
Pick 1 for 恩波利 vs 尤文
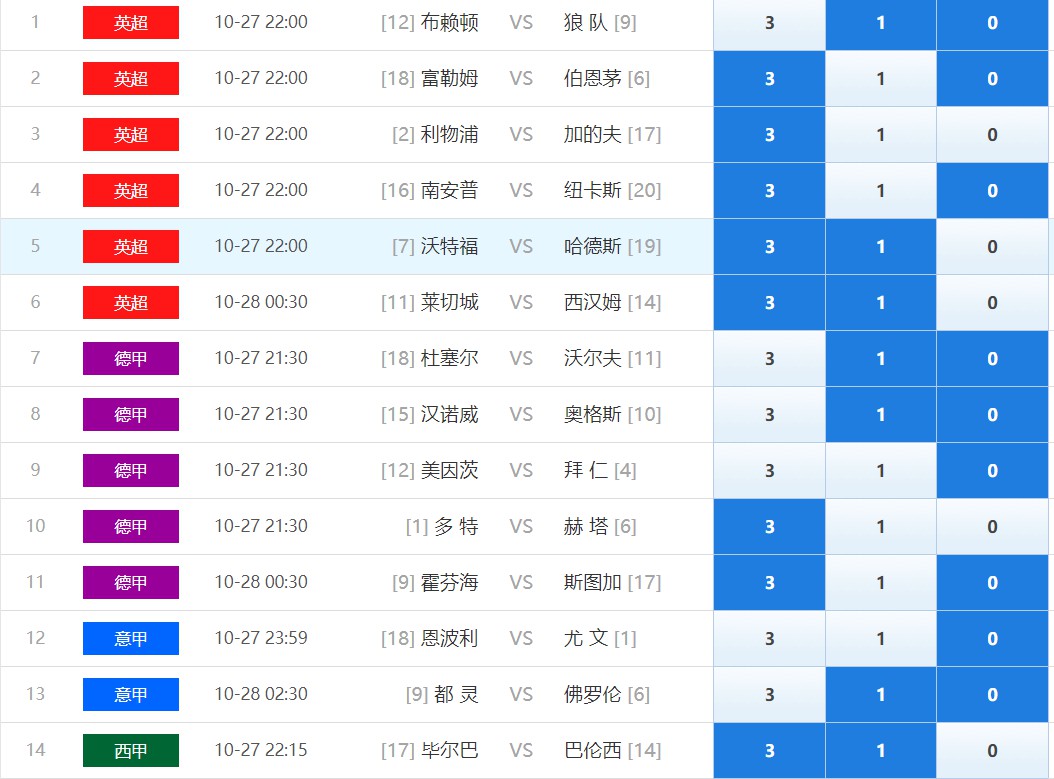pos(881,639)
